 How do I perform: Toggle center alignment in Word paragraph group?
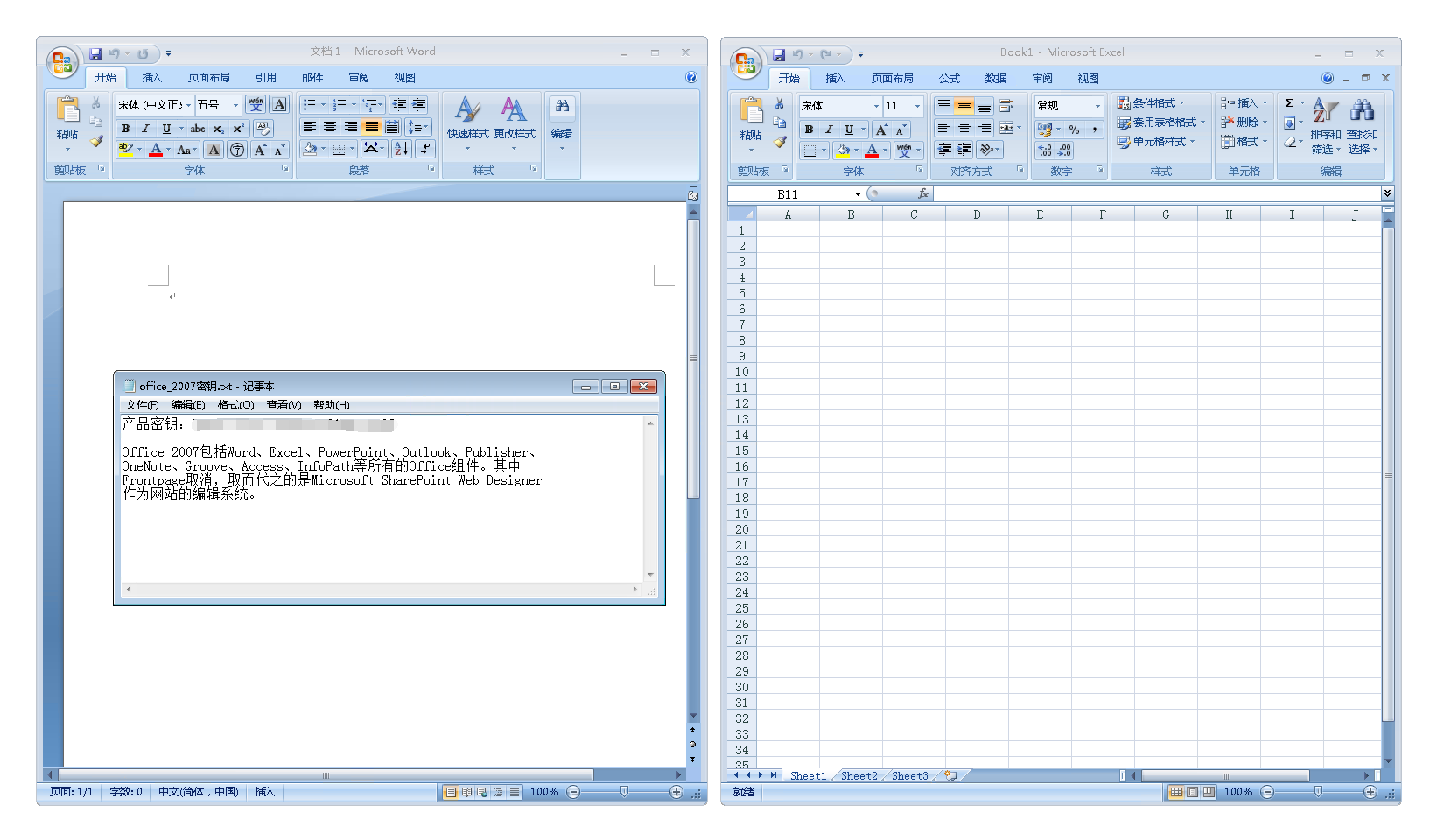tap(330, 127)
